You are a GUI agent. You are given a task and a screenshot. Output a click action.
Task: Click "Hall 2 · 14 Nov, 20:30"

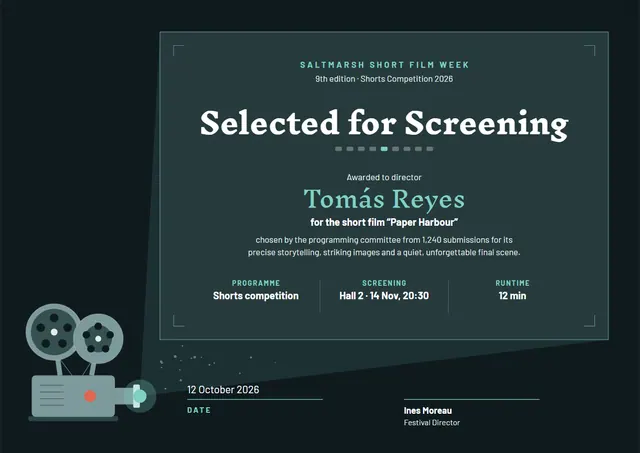point(384,296)
